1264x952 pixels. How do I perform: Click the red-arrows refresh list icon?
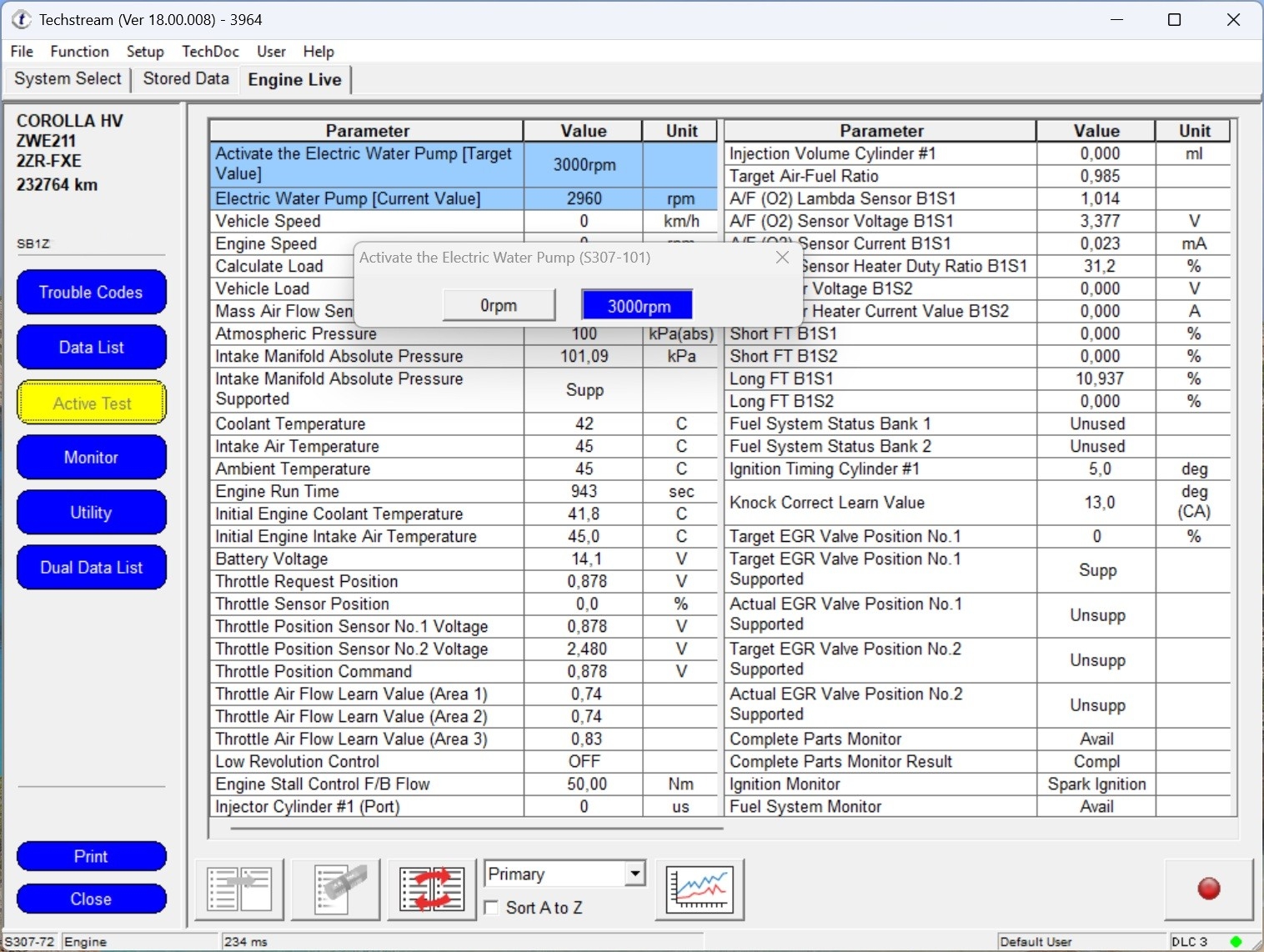pos(433,890)
